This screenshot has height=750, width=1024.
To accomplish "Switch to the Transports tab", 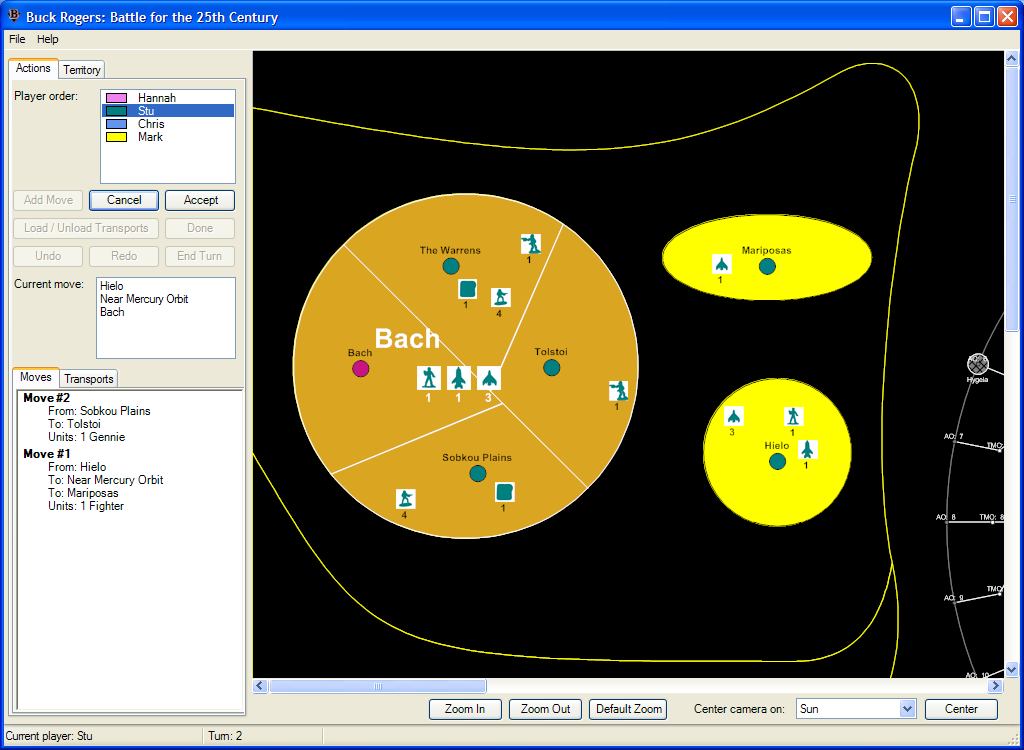I will point(89,379).
